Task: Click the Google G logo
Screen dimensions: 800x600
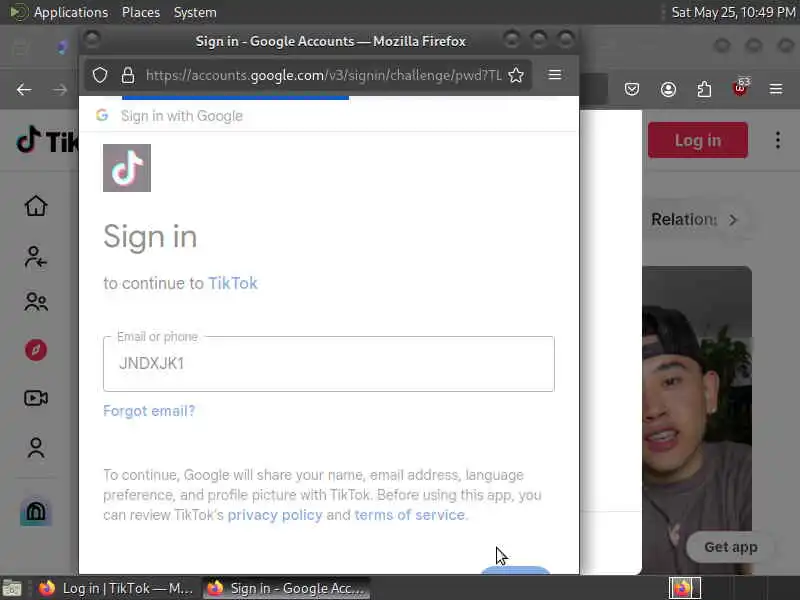Action: click(102, 115)
